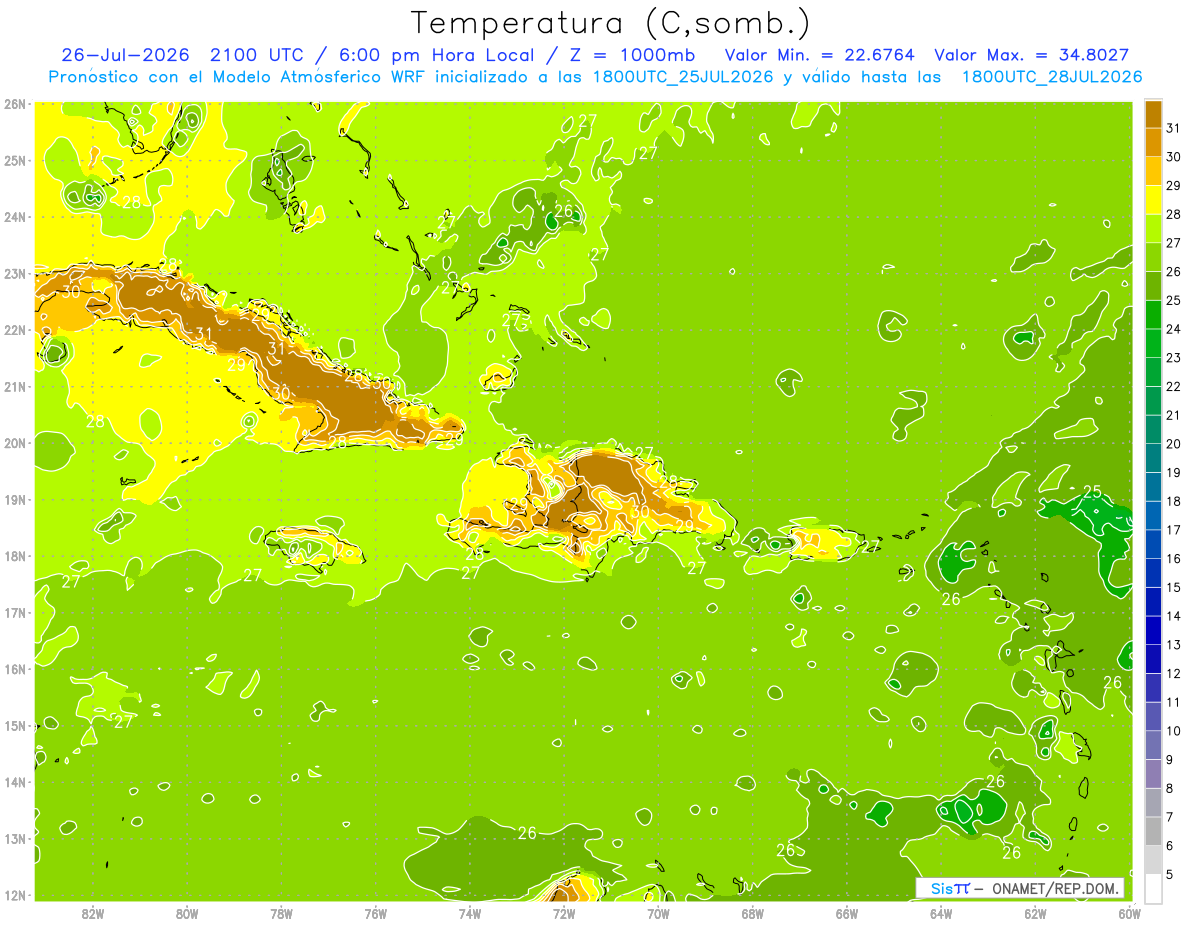This screenshot has width=1200, height=927.
Task: Click the '14N' latitude axis label
Action: pyautogui.click(x=15, y=782)
